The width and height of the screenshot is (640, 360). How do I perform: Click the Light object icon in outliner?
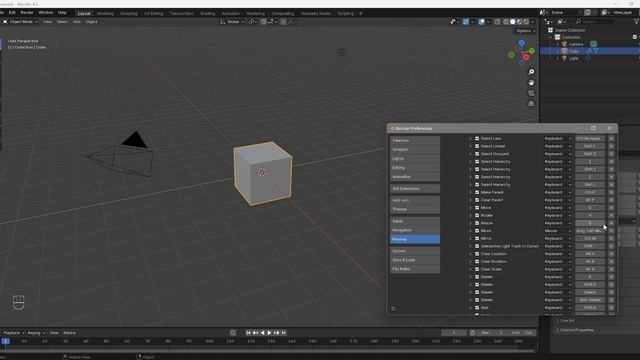point(564,58)
